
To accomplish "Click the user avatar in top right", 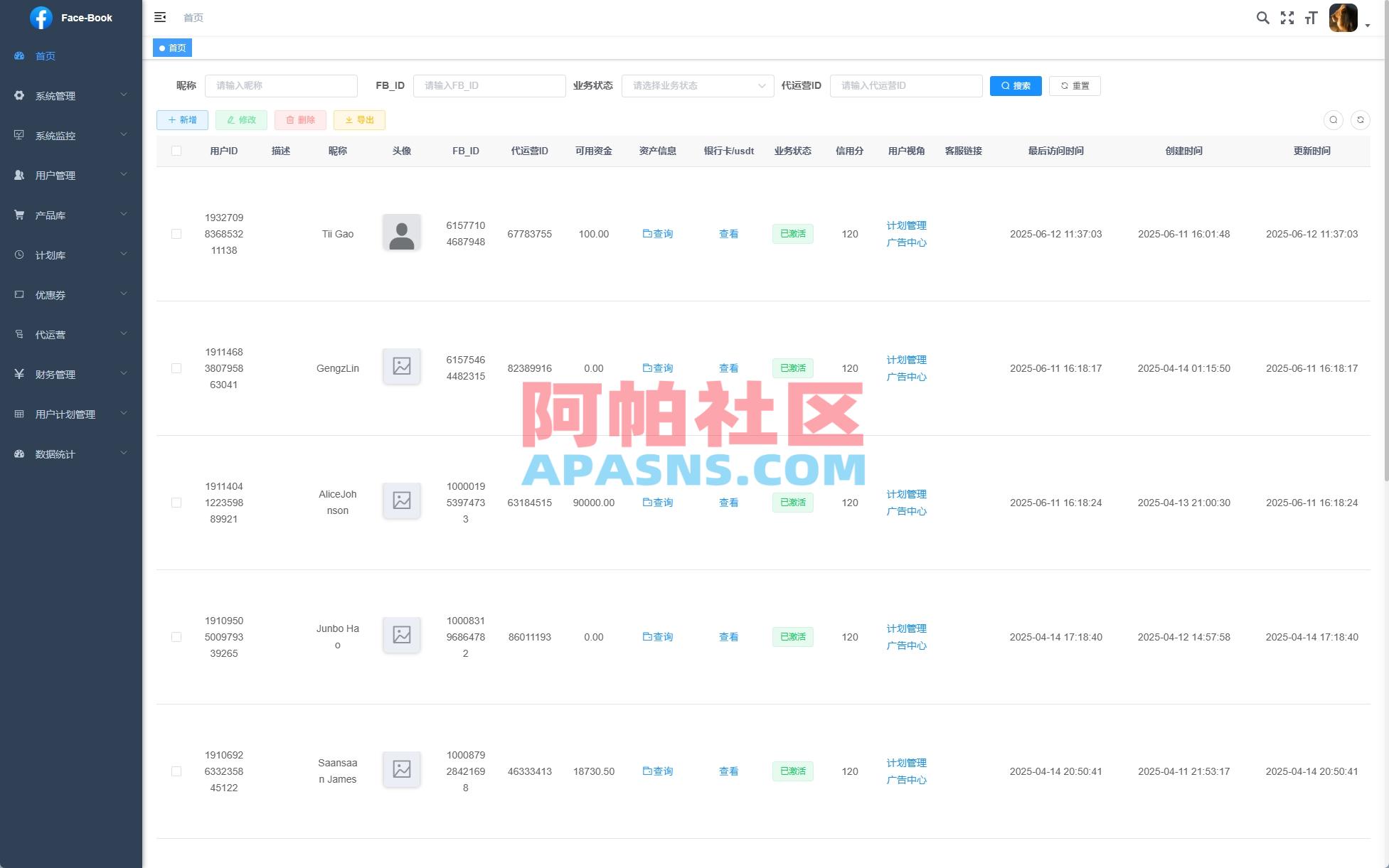I will (1343, 18).
